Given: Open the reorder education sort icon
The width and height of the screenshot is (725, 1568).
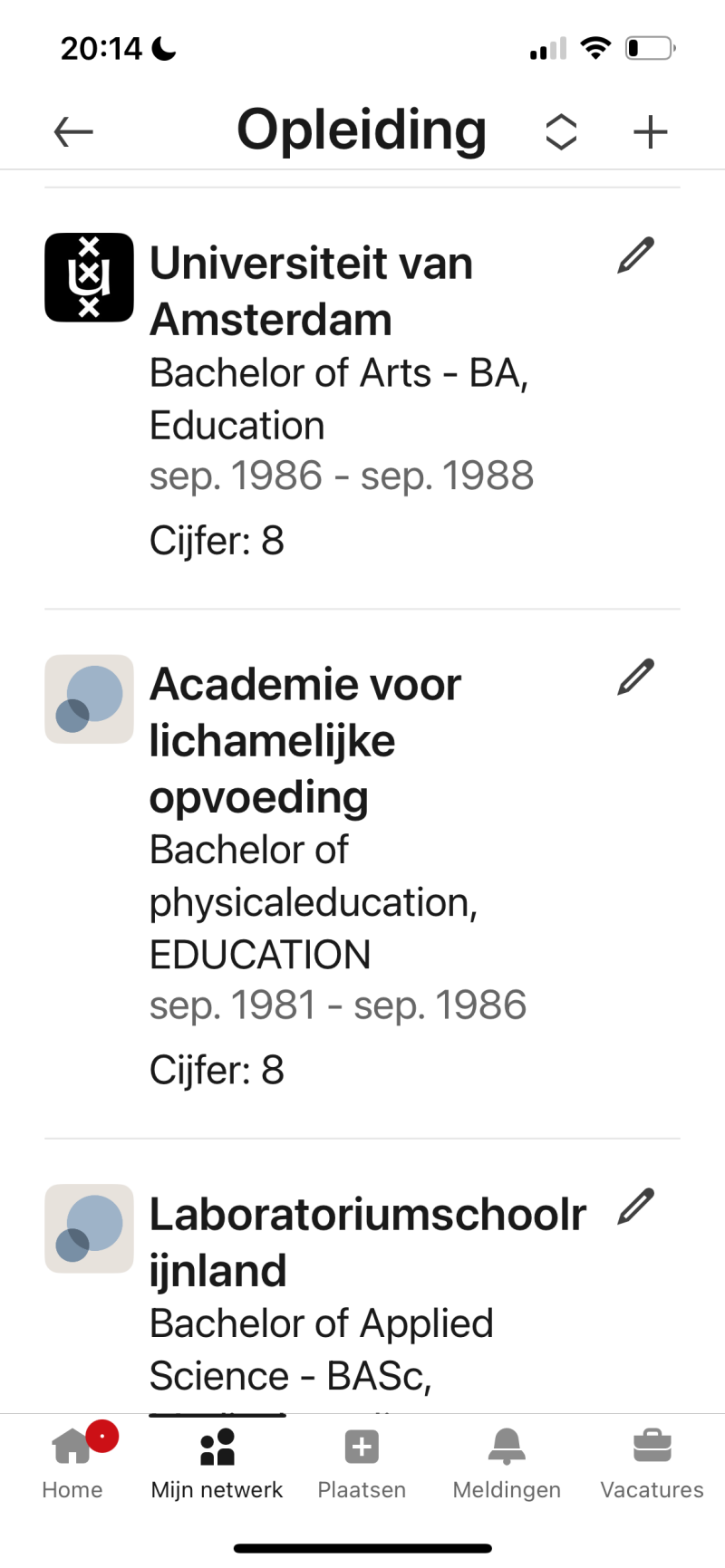Looking at the screenshot, I should [x=561, y=132].
